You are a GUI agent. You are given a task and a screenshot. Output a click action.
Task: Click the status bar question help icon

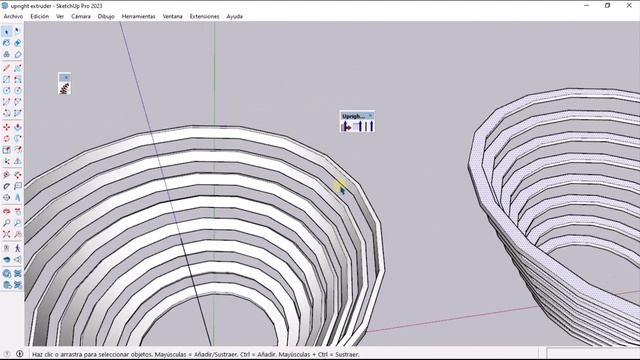[7, 354]
